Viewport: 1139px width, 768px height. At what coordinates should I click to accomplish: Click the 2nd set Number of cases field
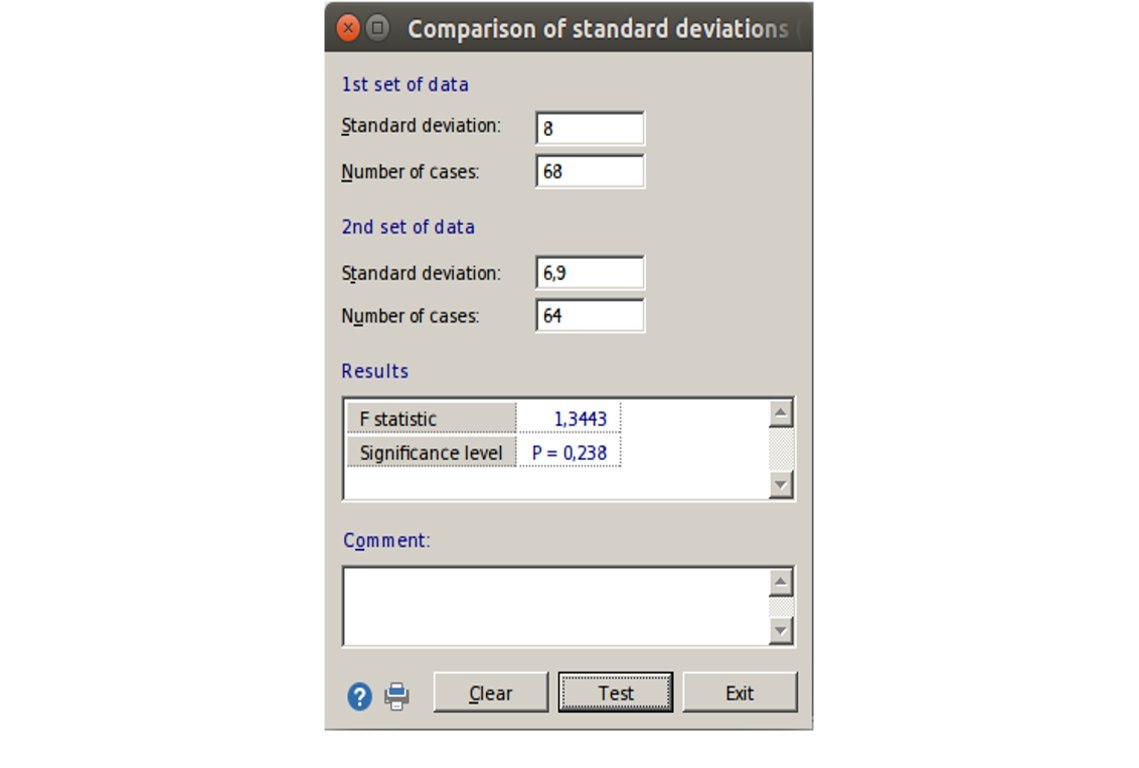590,316
